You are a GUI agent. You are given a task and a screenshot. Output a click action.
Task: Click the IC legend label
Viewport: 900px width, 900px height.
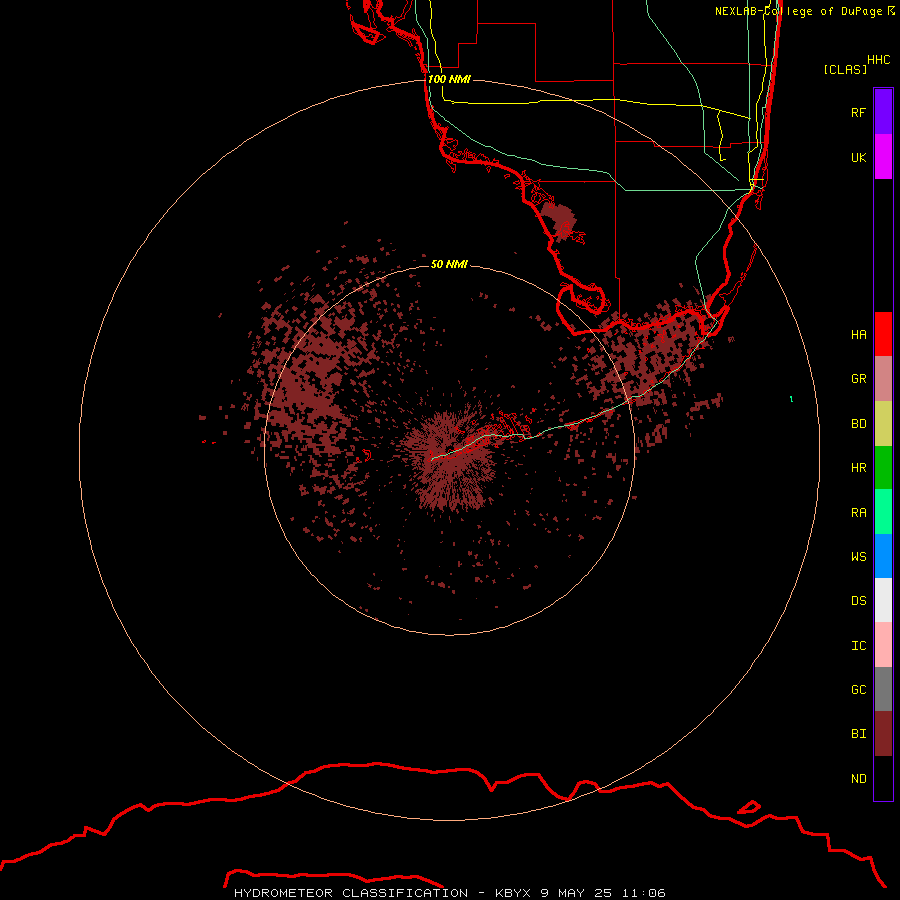point(858,646)
